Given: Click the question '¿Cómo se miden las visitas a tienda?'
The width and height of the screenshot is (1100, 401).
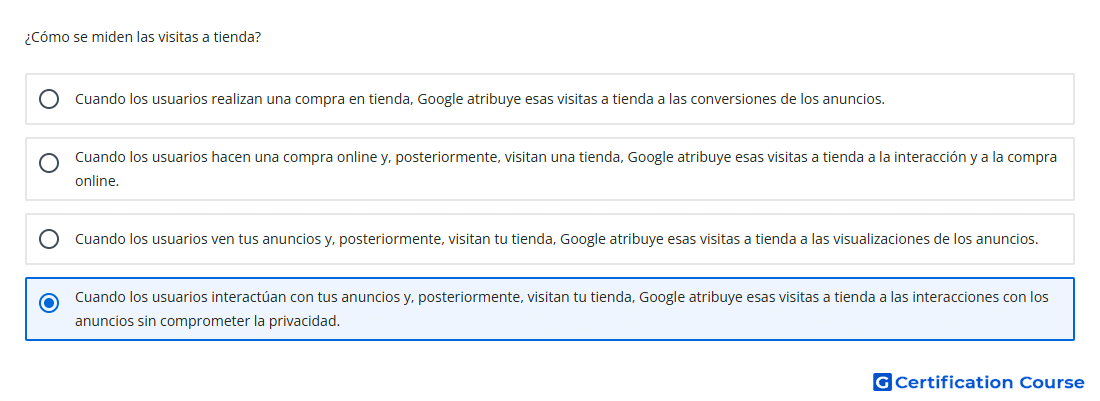Looking at the screenshot, I should tap(142, 37).
